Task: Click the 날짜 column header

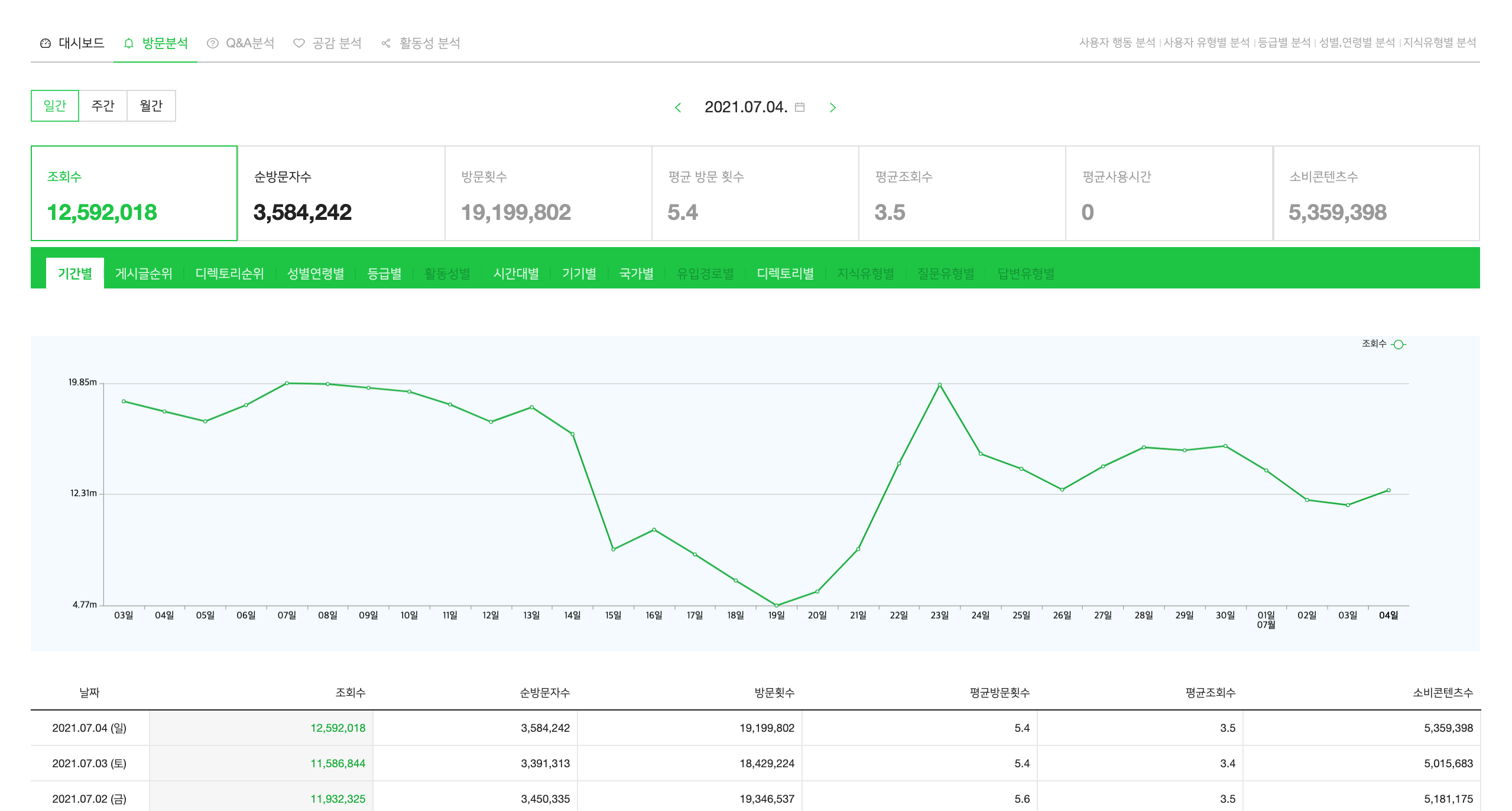Action: [90, 692]
